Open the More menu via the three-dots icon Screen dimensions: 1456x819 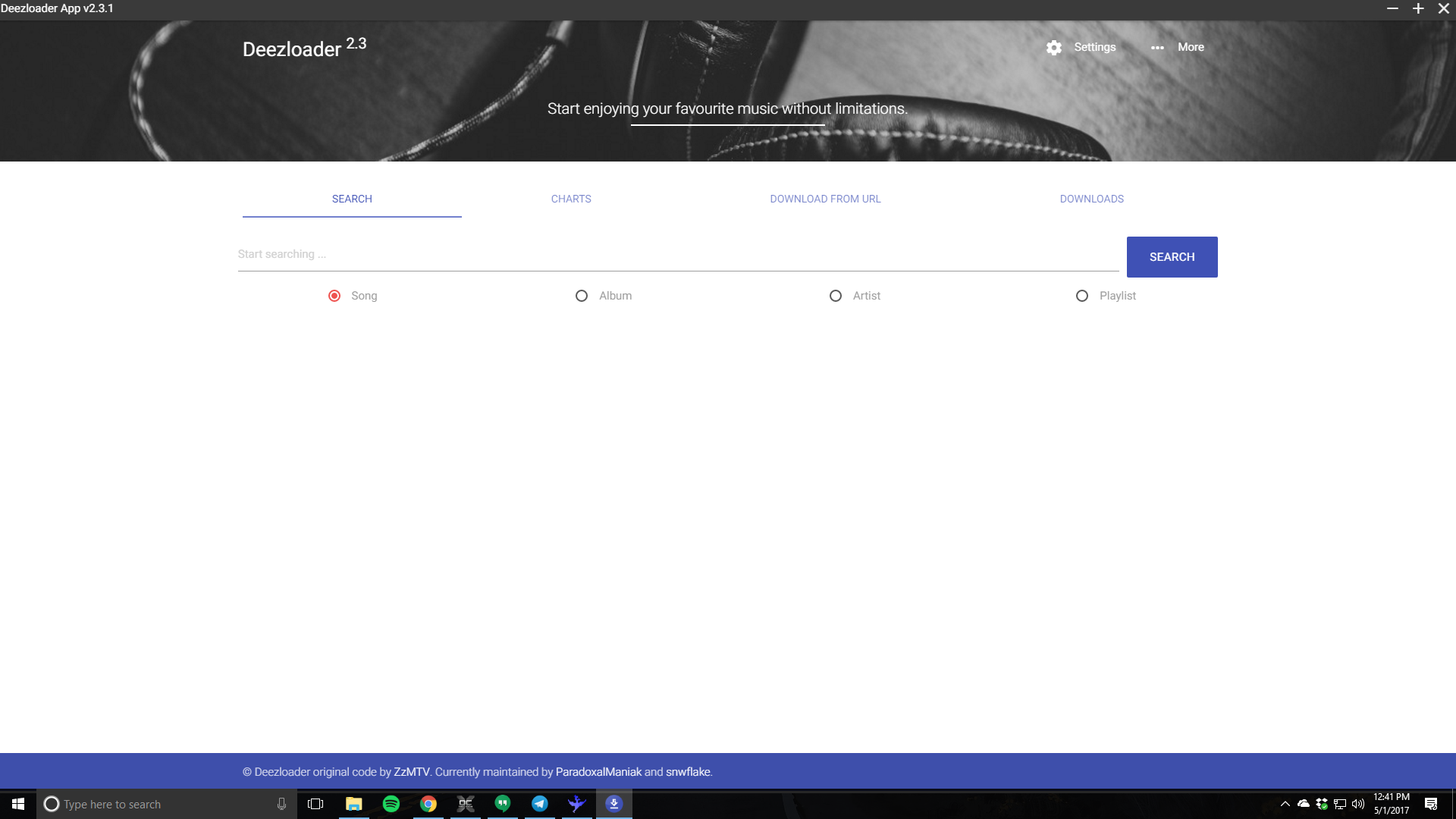(x=1157, y=47)
